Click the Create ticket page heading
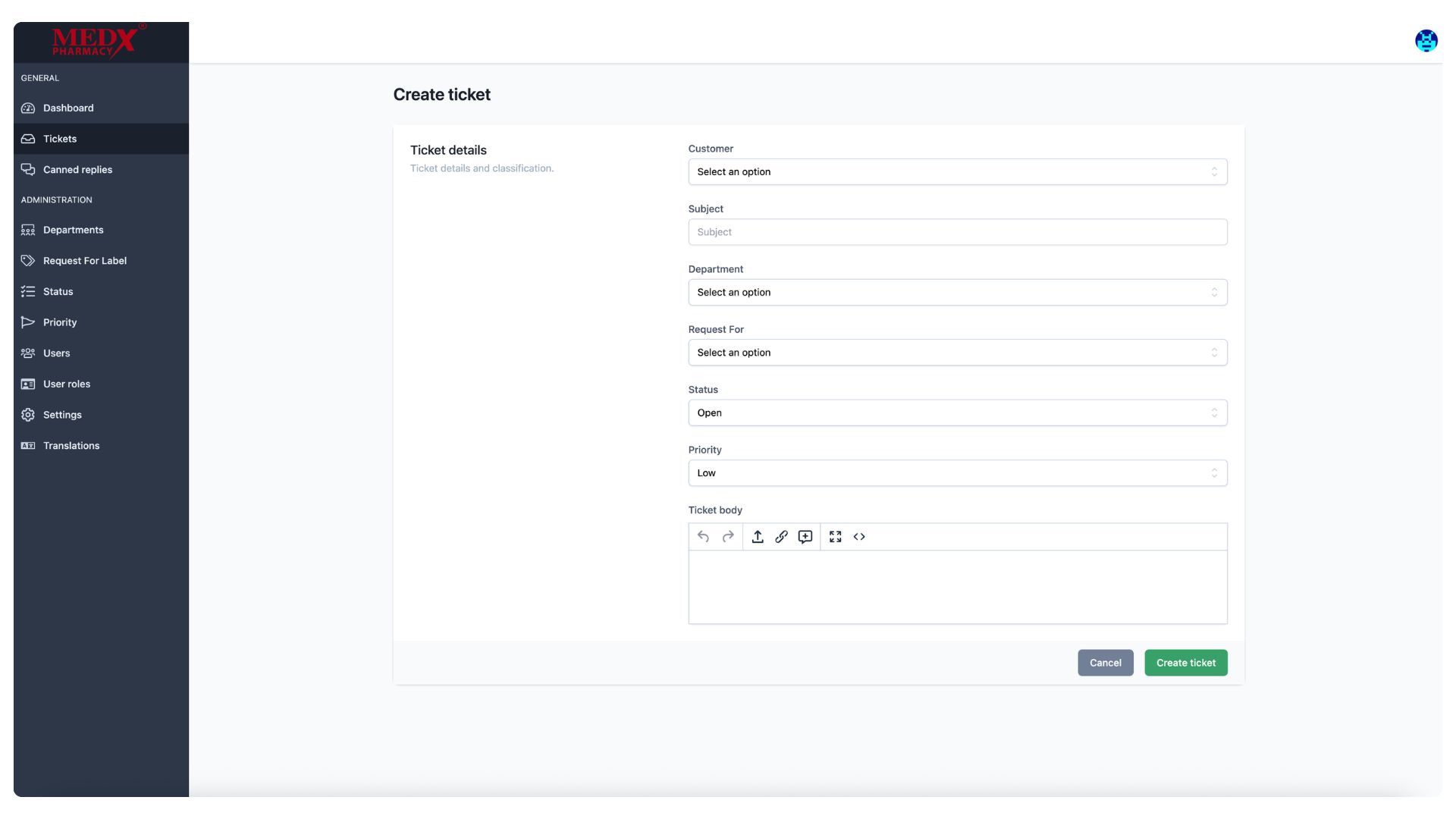1456x819 pixels. [x=441, y=95]
